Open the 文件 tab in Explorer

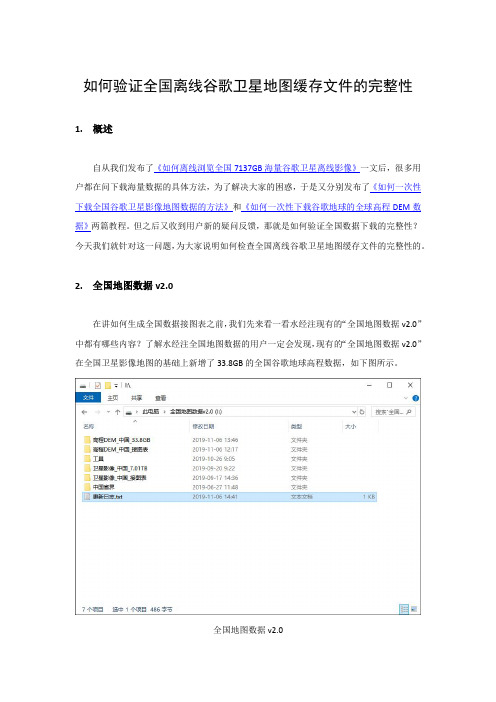click(x=88, y=398)
